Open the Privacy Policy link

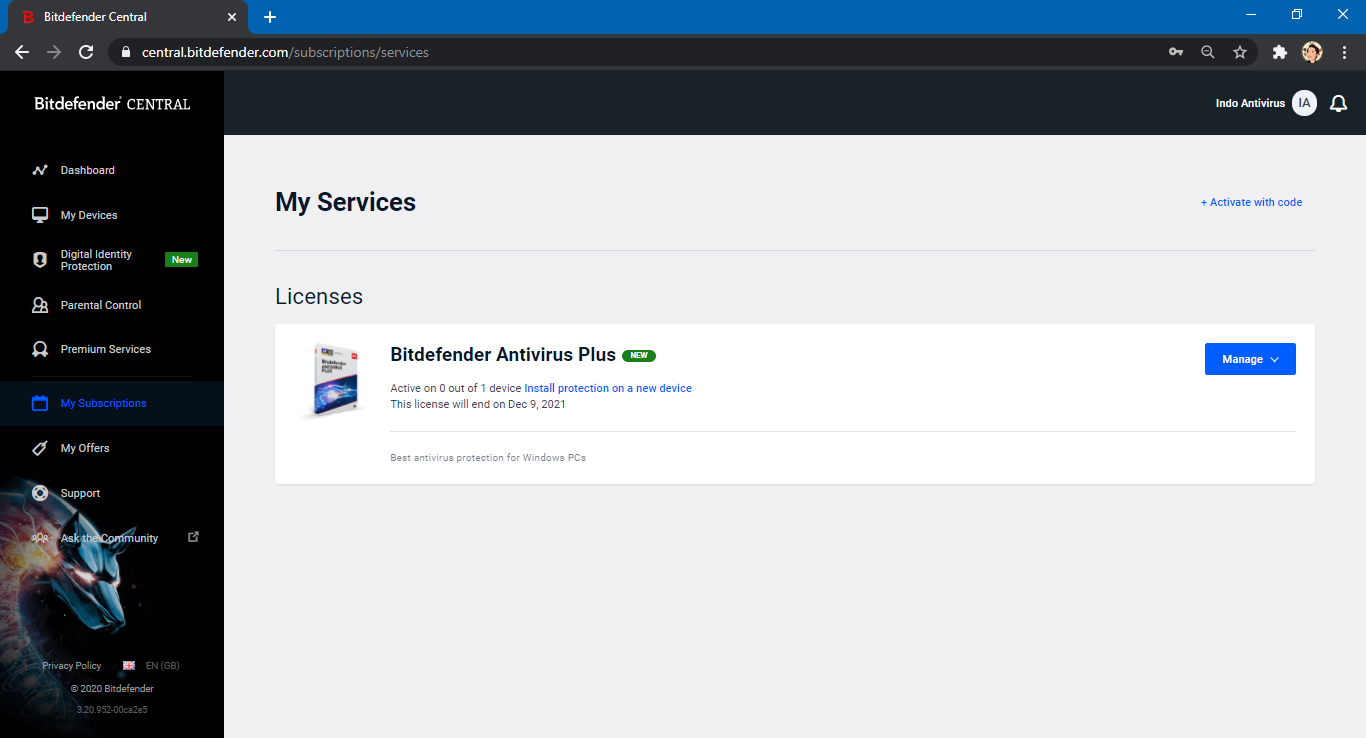point(72,665)
